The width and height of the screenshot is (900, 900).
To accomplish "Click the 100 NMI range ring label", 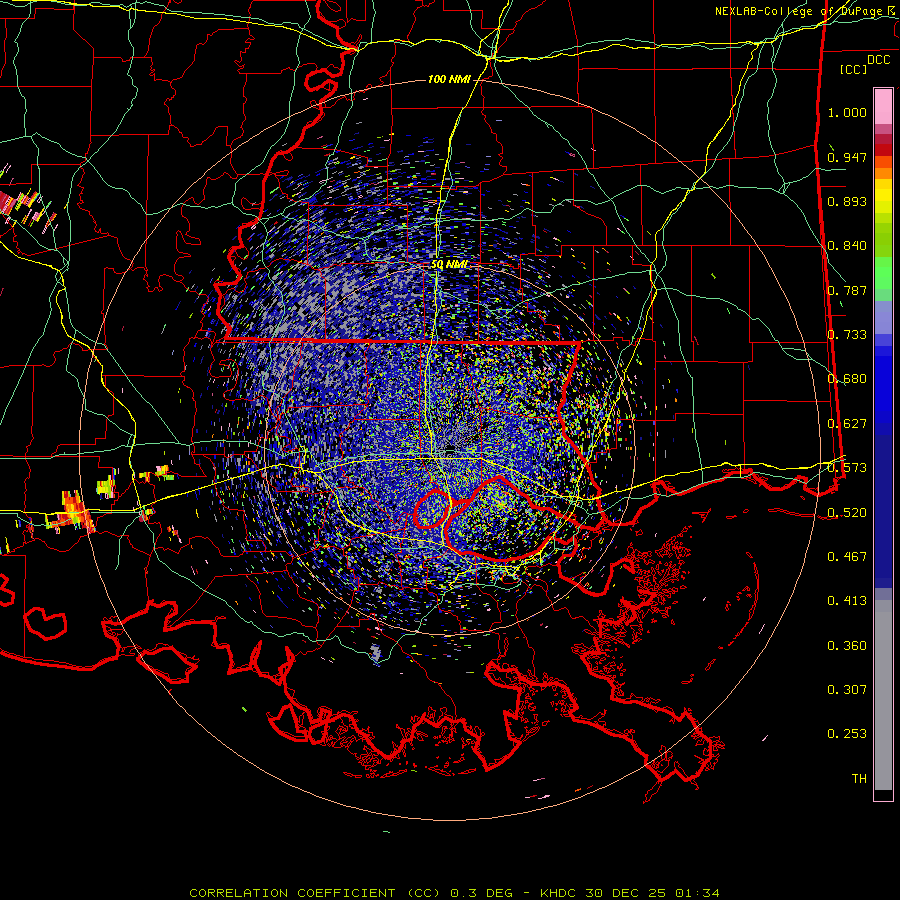I will [x=449, y=79].
